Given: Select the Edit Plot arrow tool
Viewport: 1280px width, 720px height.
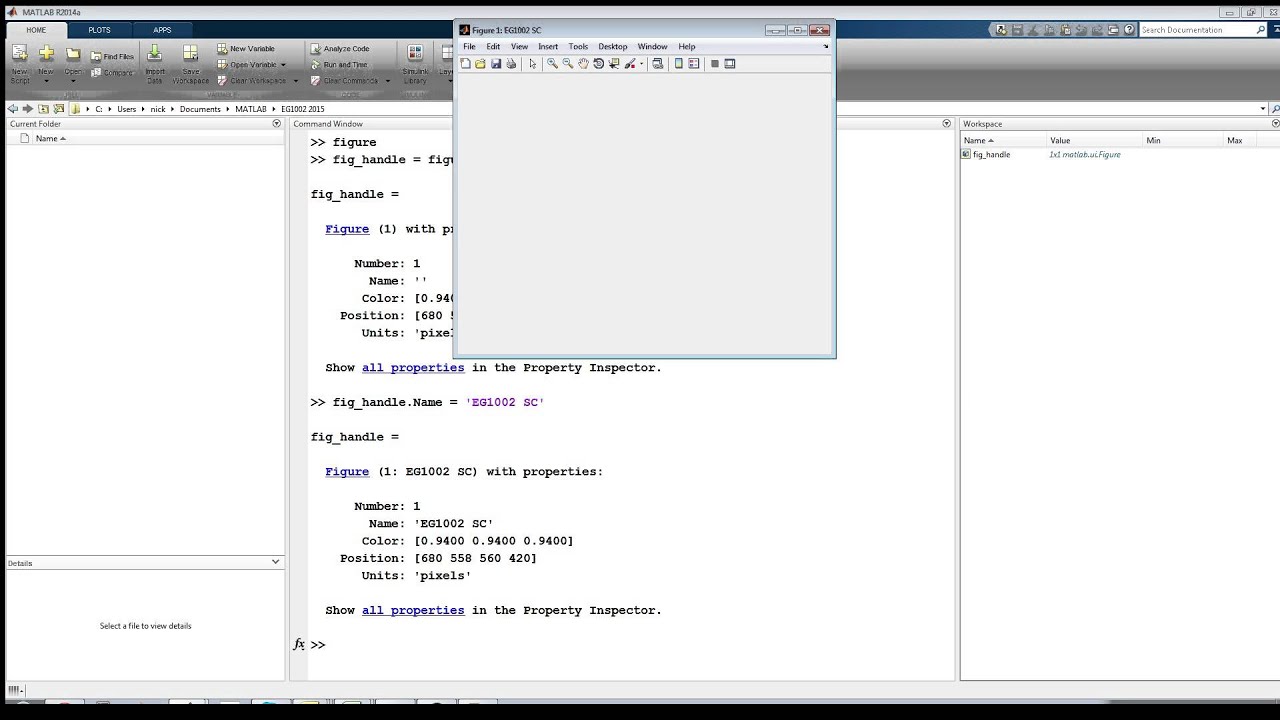Looking at the screenshot, I should pyautogui.click(x=533, y=64).
